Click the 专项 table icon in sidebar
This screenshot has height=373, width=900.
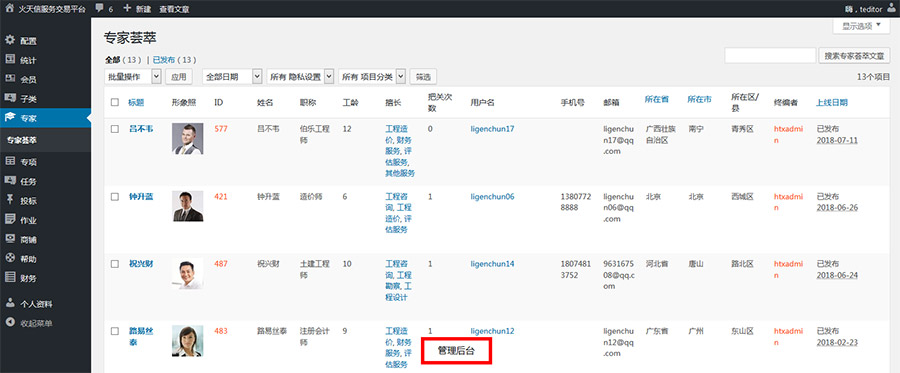10,162
